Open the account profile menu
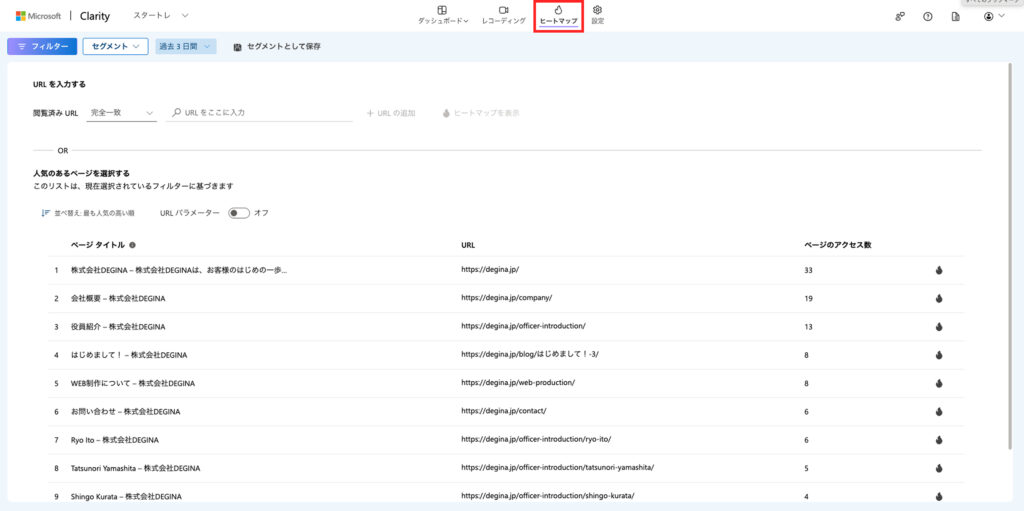Image resolution: width=1024 pixels, height=511 pixels. click(993, 17)
